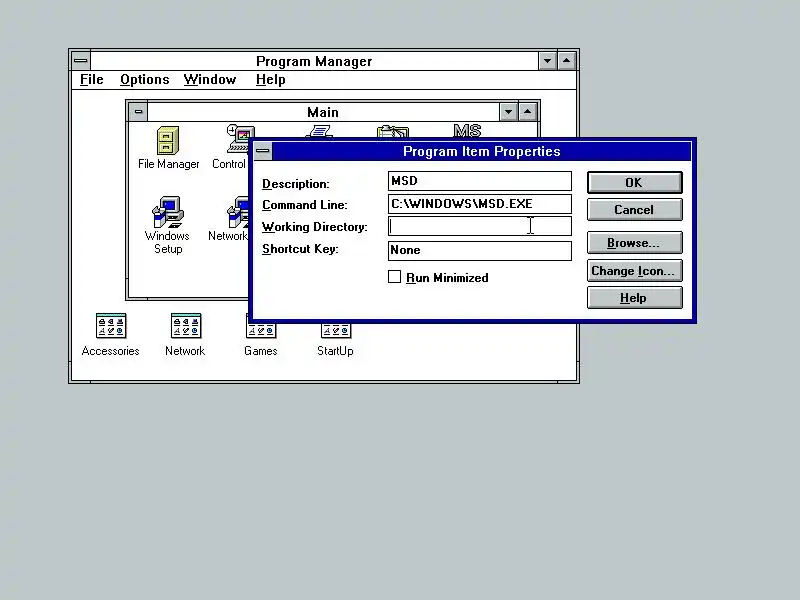Screen dimensions: 800x600
Task: Open the StartUp program group icon
Action: click(336, 331)
